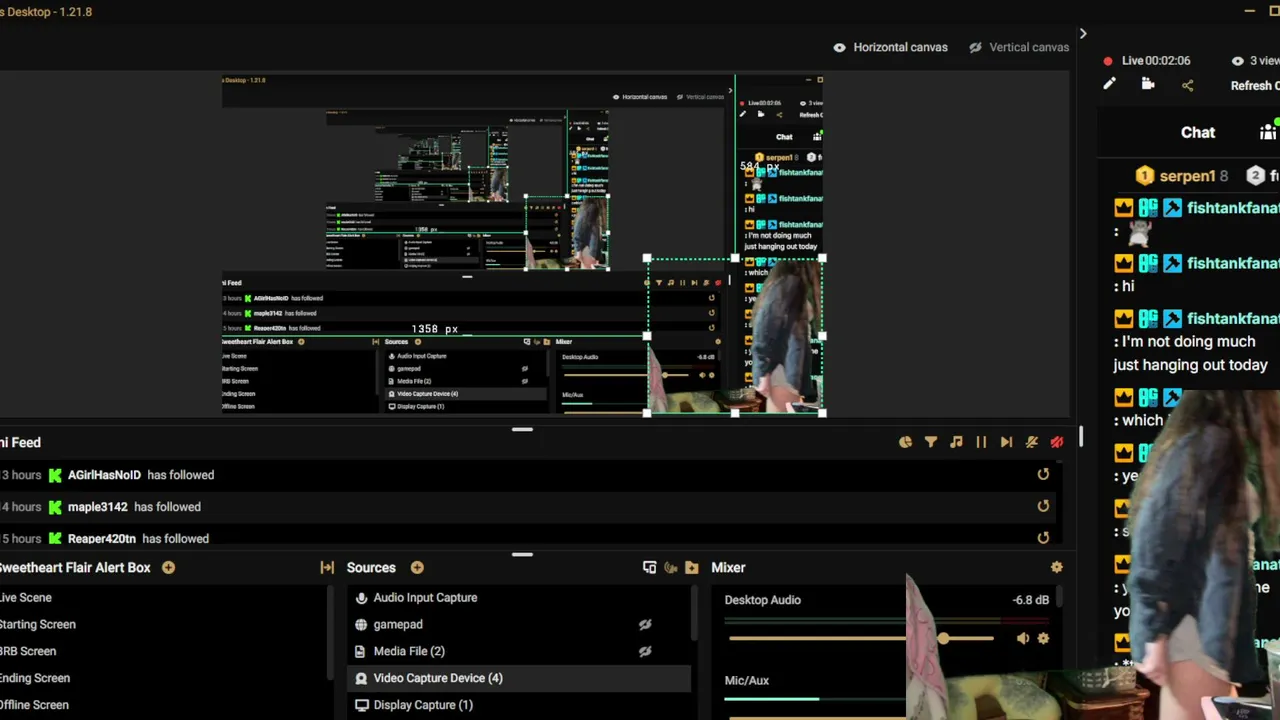The height and width of the screenshot is (720, 1280).
Task: Show the hidden Media File (2) source
Action: [x=645, y=651]
